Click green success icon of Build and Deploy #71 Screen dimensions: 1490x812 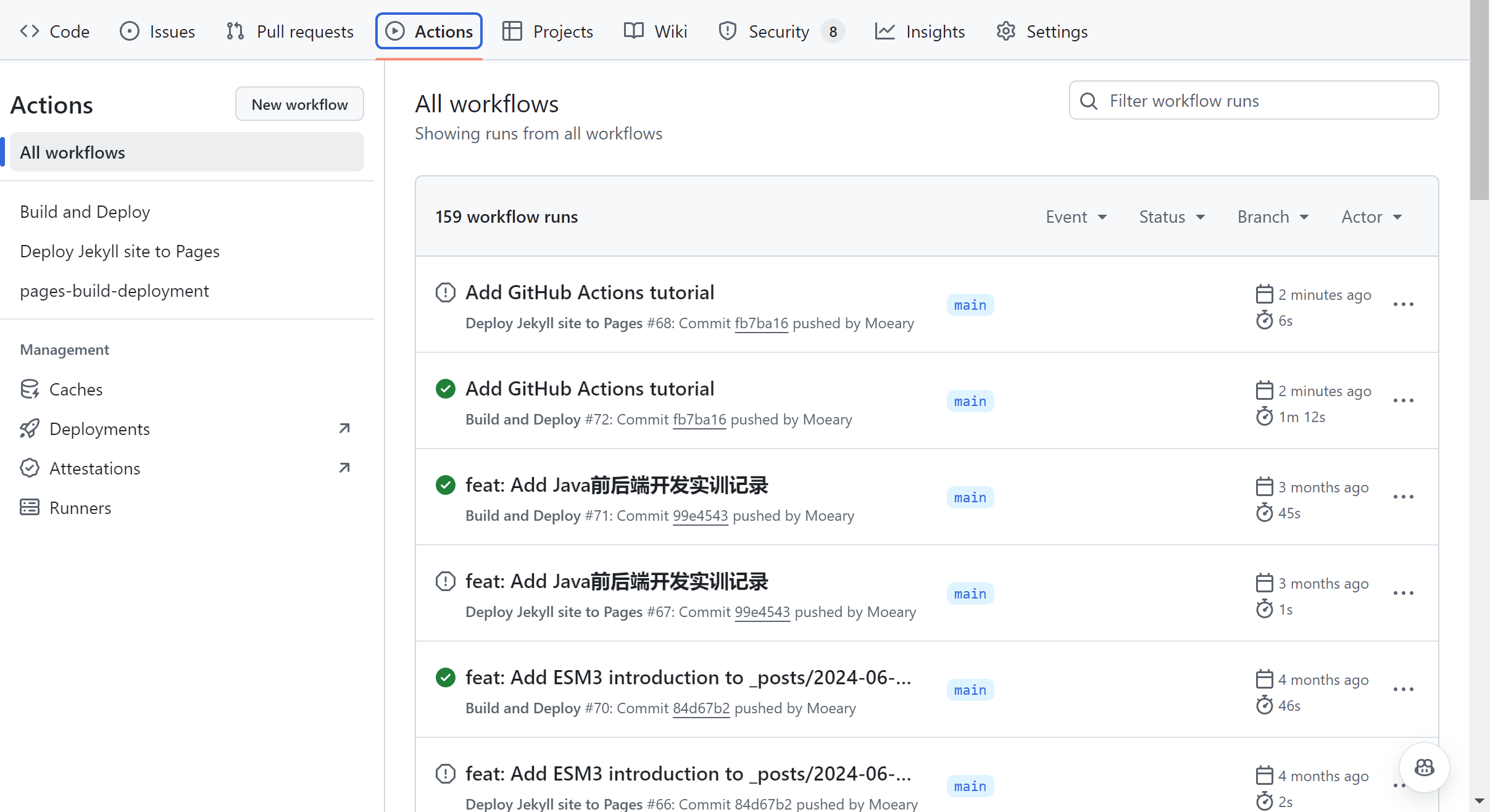445,485
